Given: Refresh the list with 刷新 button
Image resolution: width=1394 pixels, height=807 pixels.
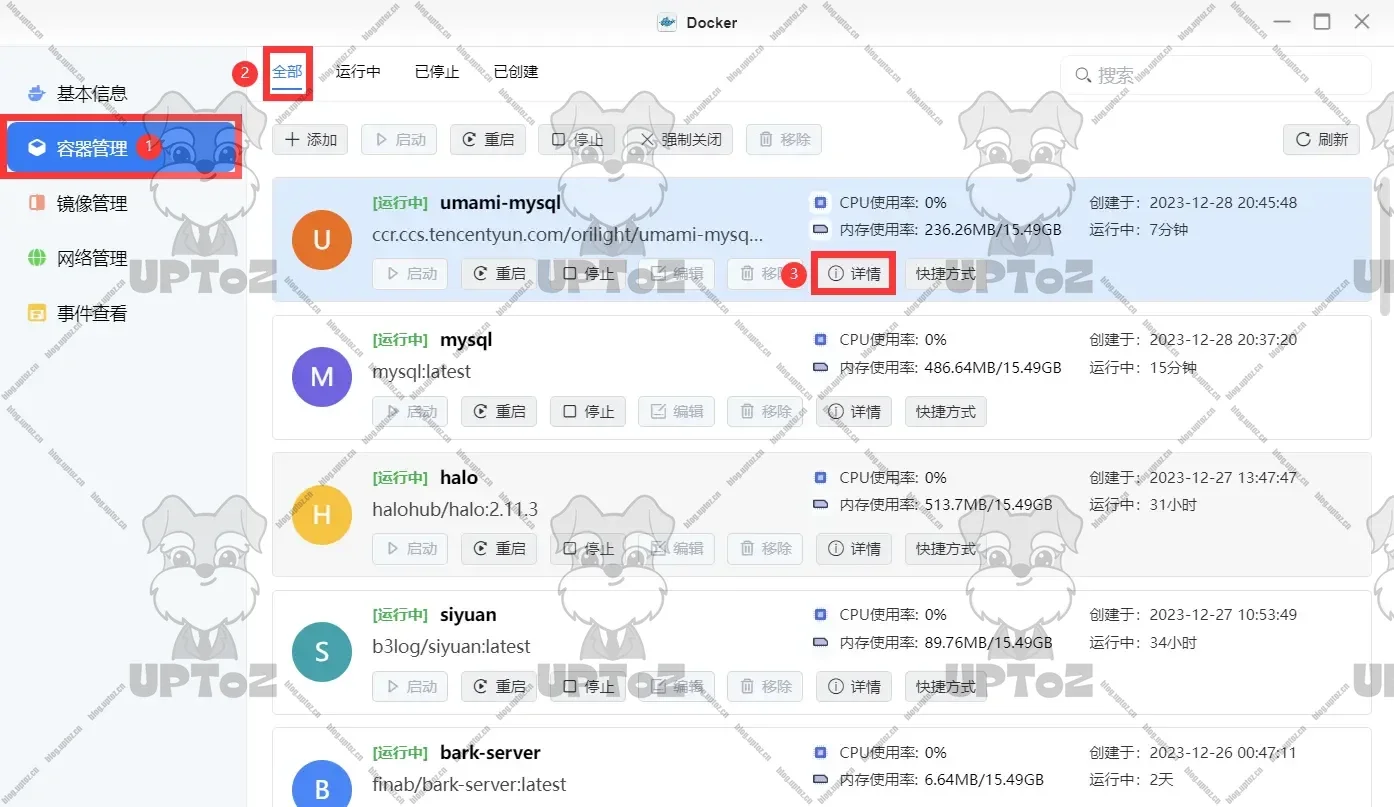Looking at the screenshot, I should [1321, 140].
